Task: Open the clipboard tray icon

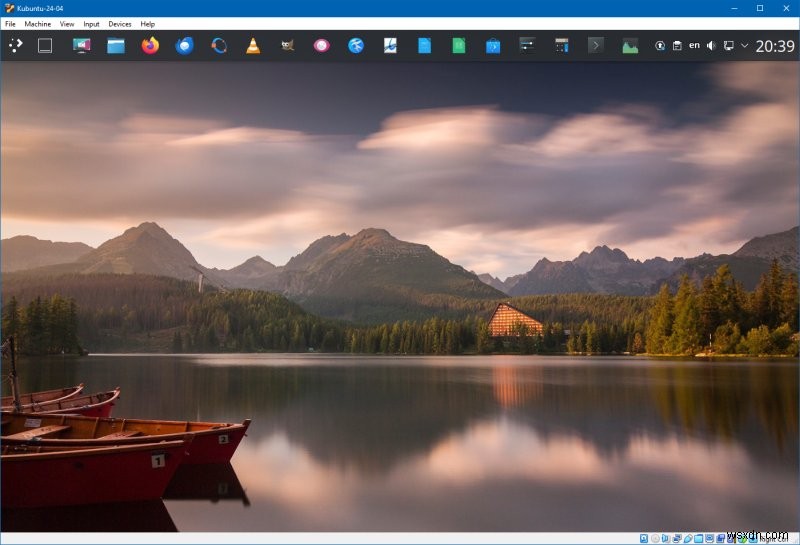Action: [x=677, y=45]
